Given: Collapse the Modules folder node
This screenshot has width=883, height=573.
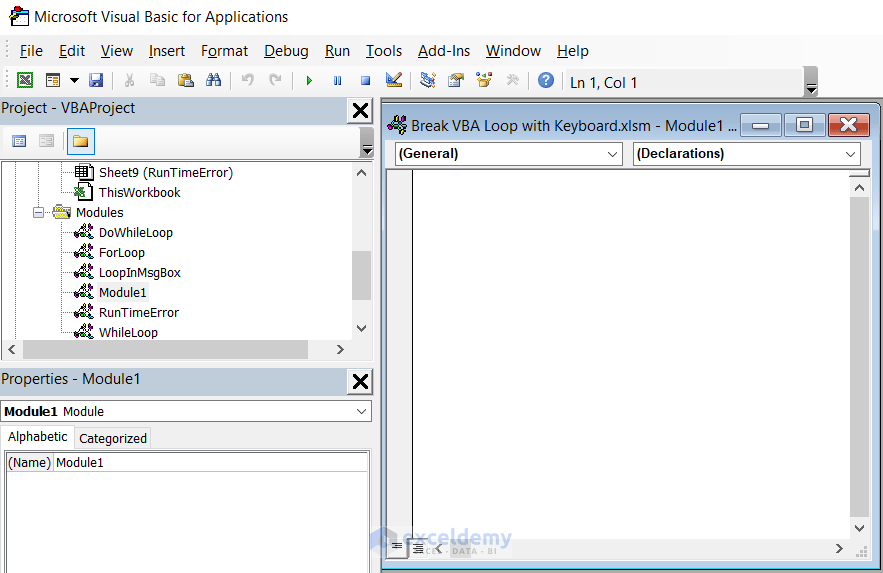Looking at the screenshot, I should (38, 213).
